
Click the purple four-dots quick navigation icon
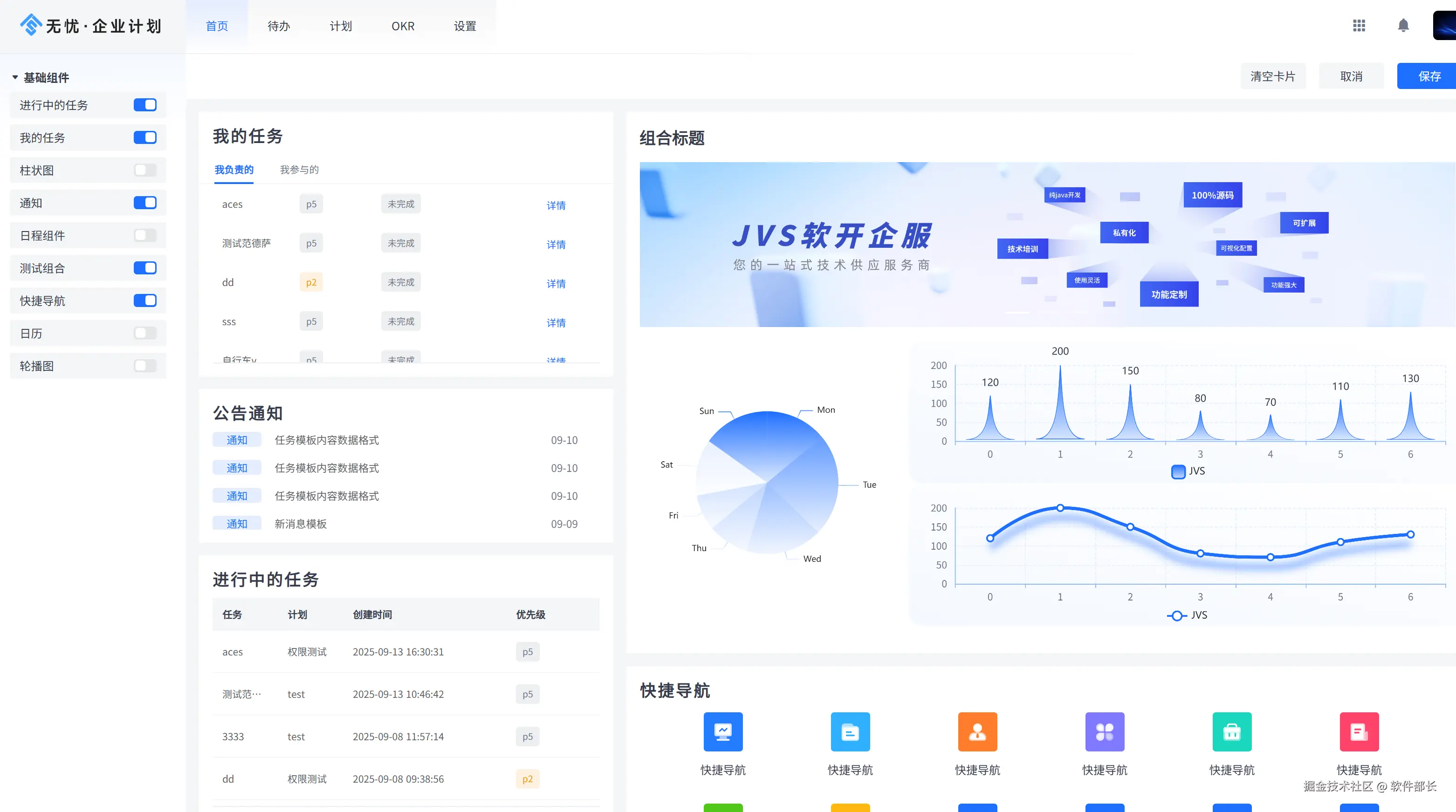coord(1105,732)
